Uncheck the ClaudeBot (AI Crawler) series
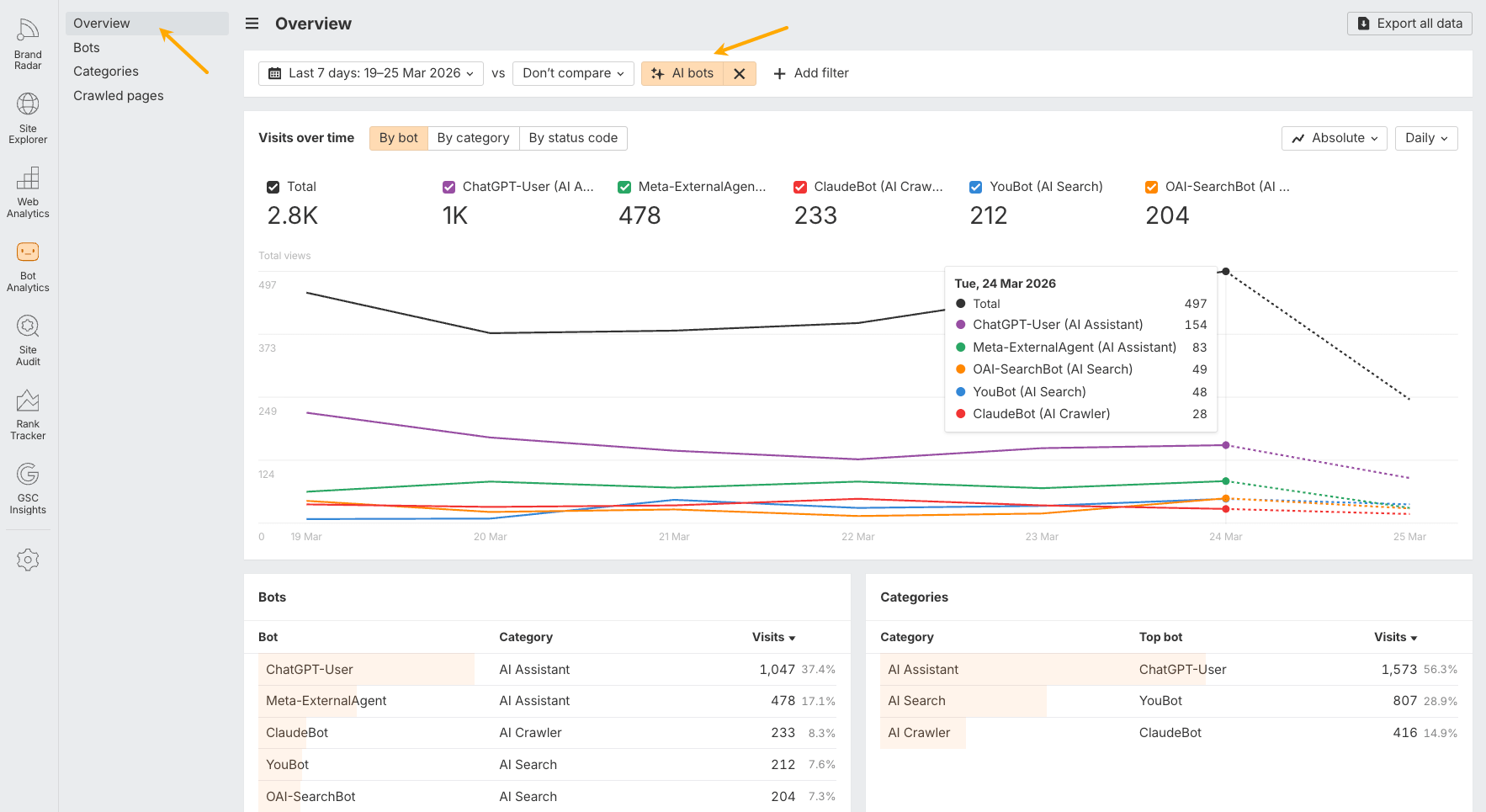Viewport: 1486px width, 812px height. click(799, 186)
